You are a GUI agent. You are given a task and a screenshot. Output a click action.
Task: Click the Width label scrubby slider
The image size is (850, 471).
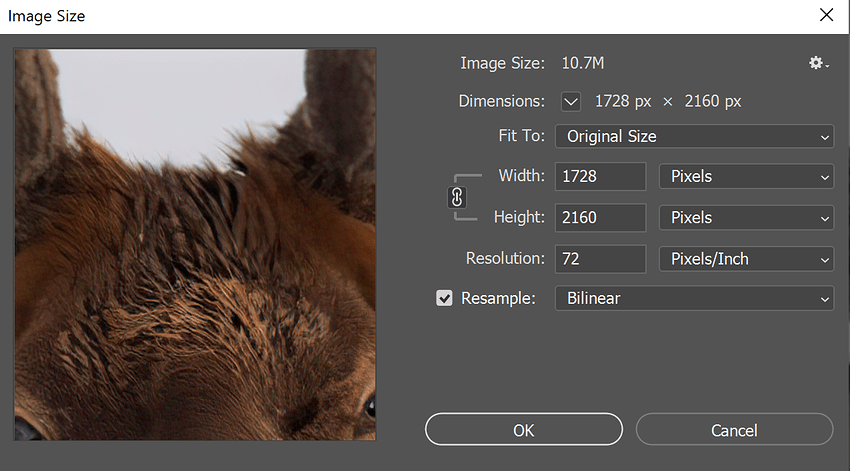pyautogui.click(x=521, y=176)
